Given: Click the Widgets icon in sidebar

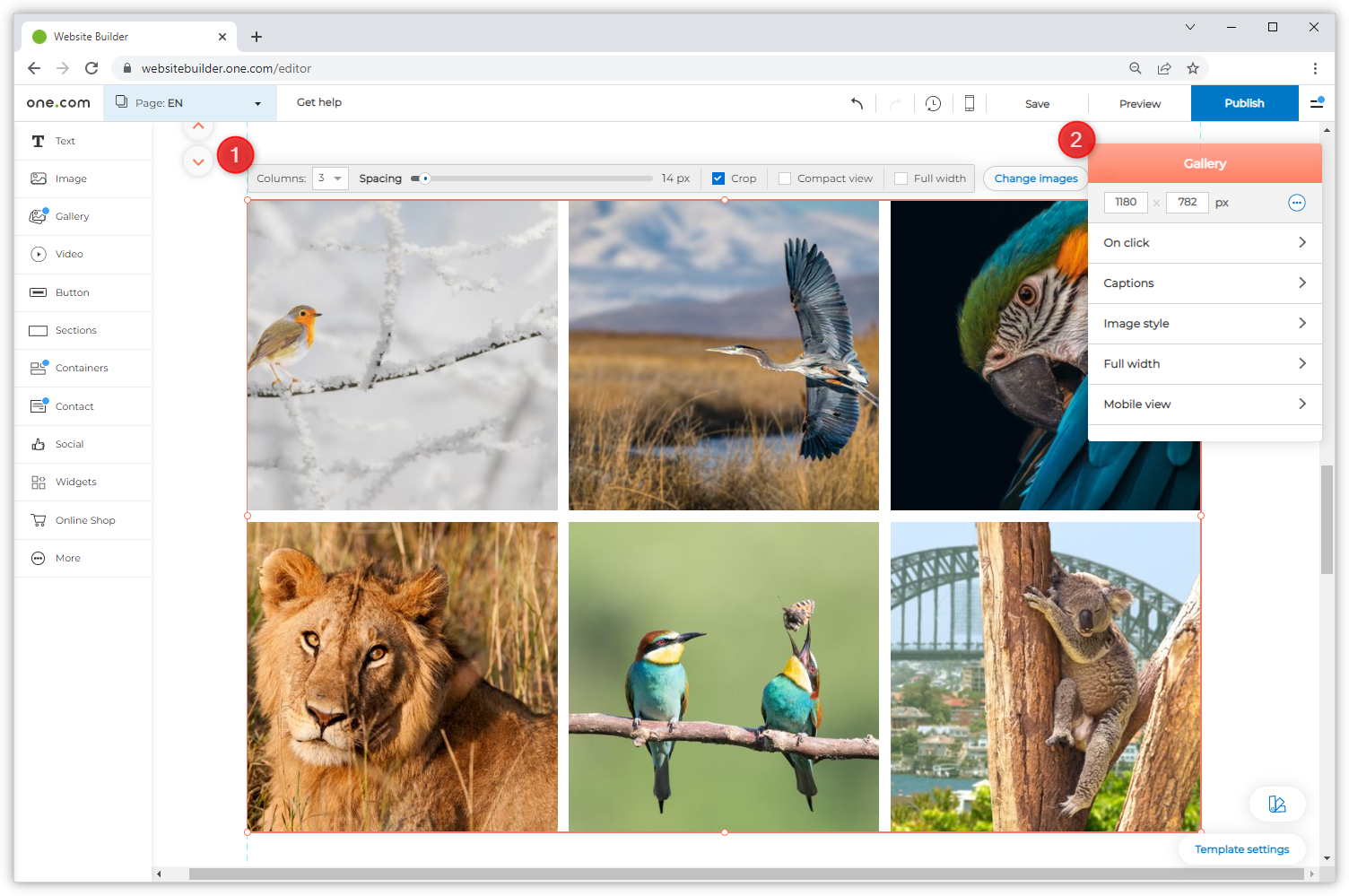Looking at the screenshot, I should click(x=38, y=483).
